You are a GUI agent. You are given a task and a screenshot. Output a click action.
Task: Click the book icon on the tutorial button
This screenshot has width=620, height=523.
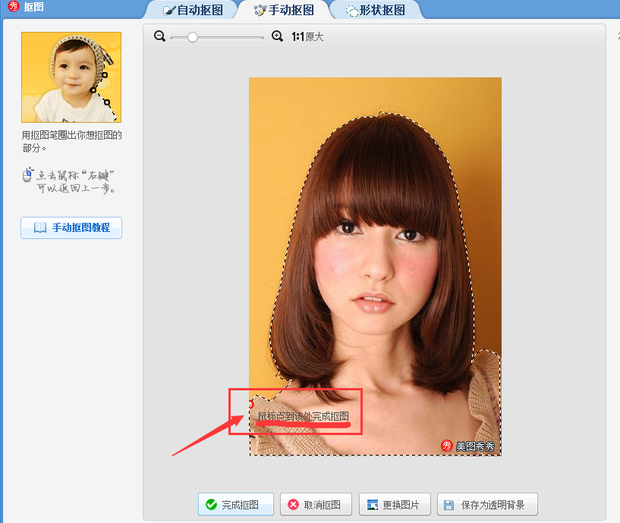[x=40, y=228]
